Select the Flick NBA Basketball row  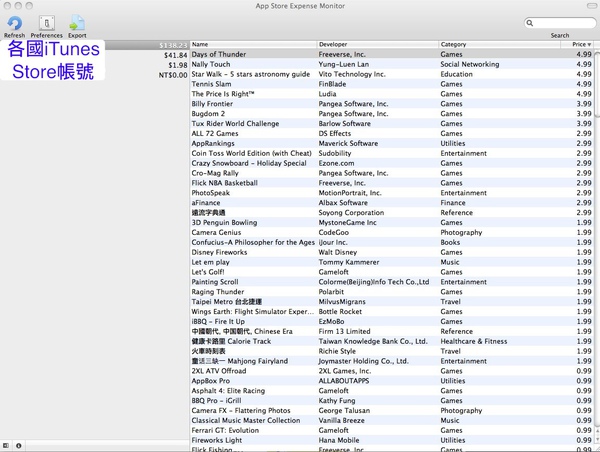pos(391,183)
